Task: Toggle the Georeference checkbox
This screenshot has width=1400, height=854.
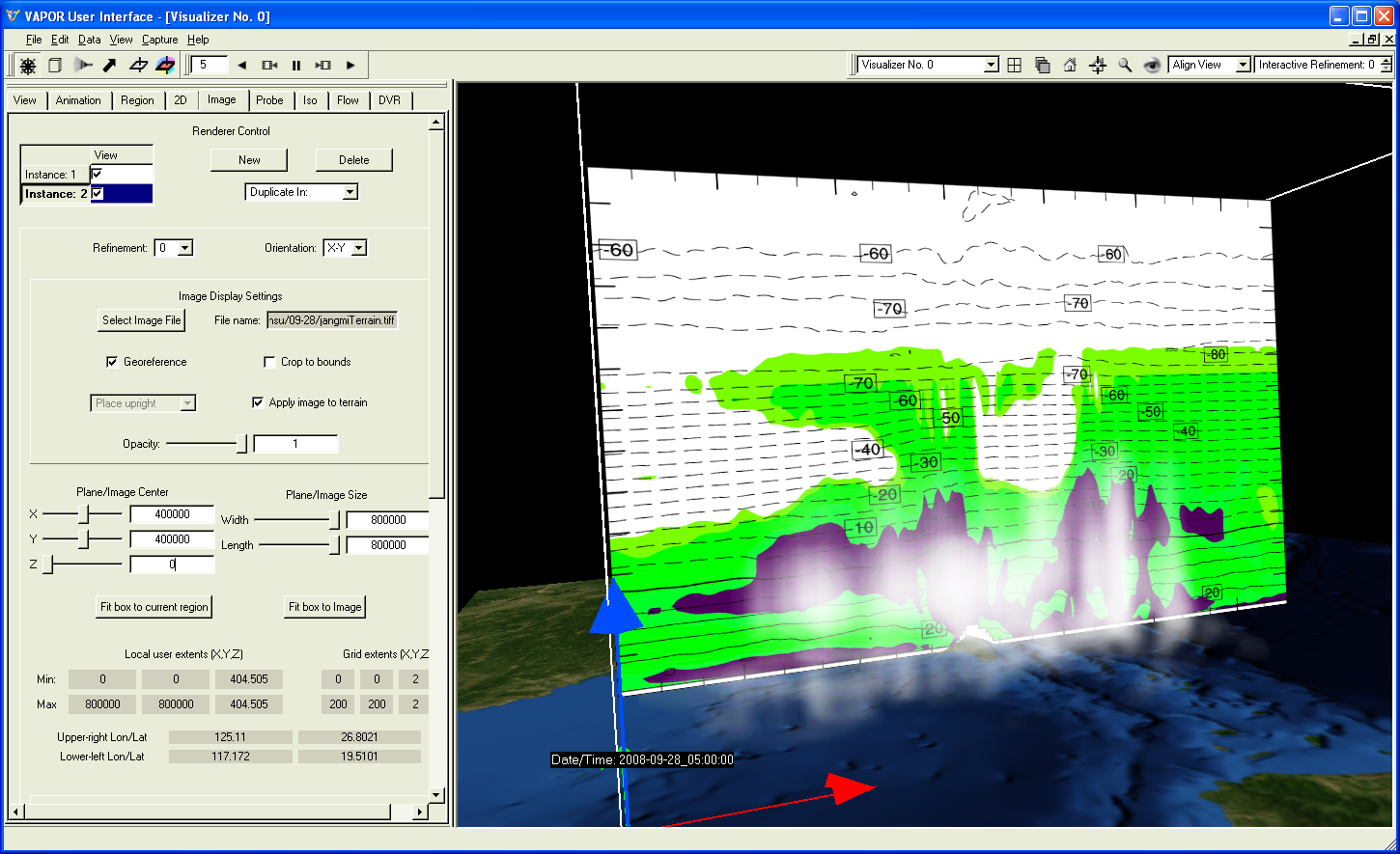Action: click(x=112, y=362)
